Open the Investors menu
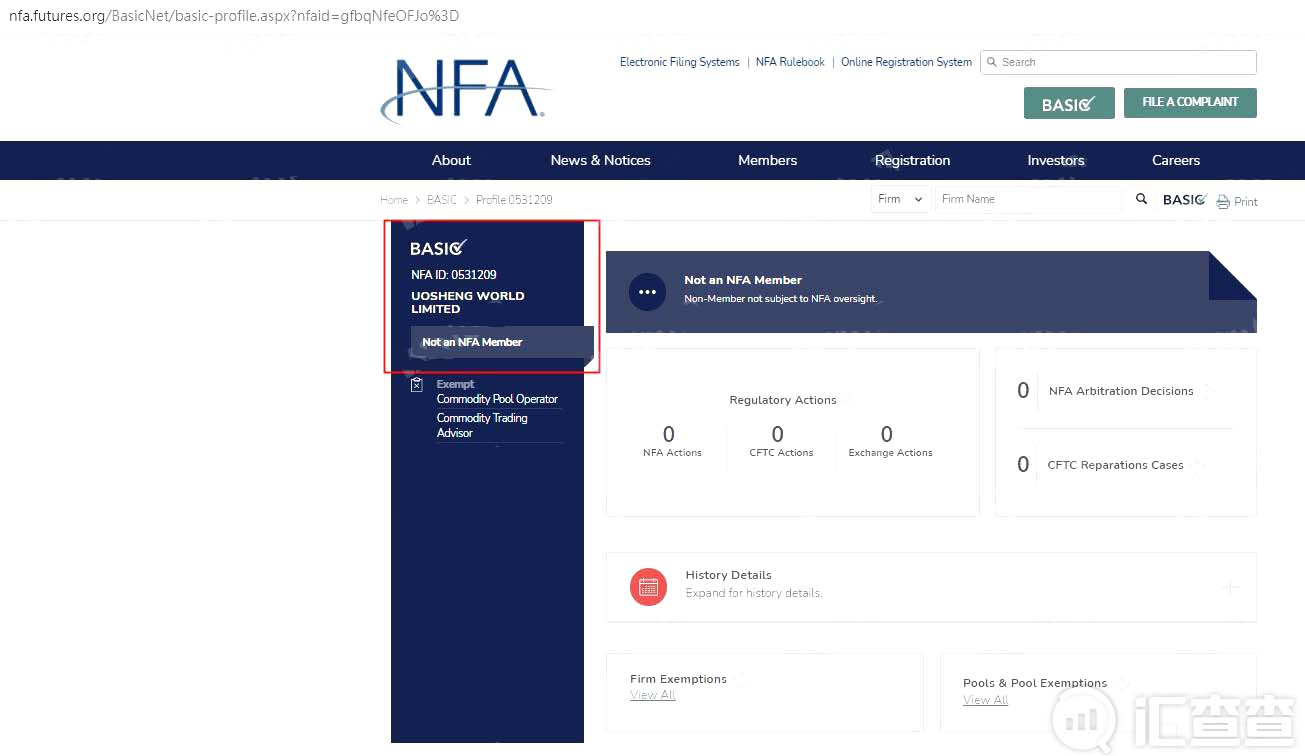 (x=1056, y=160)
